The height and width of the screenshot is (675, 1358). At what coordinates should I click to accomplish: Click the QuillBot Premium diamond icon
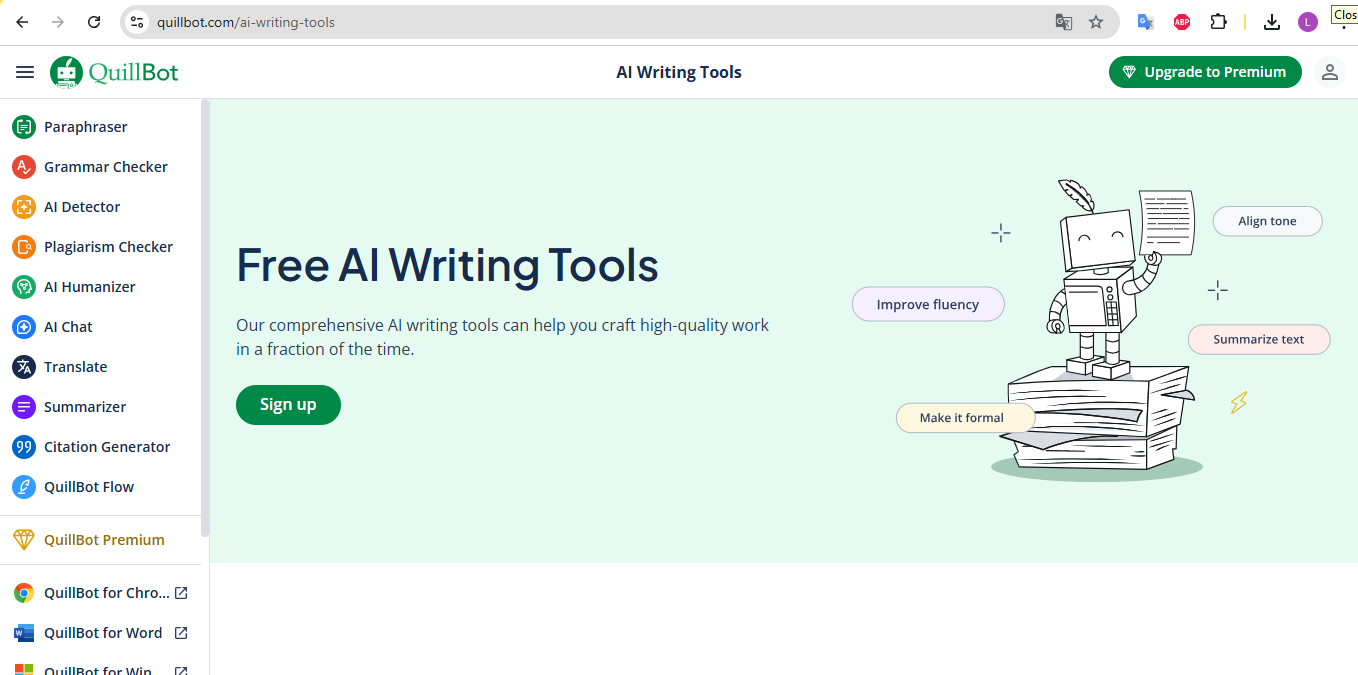tap(24, 540)
